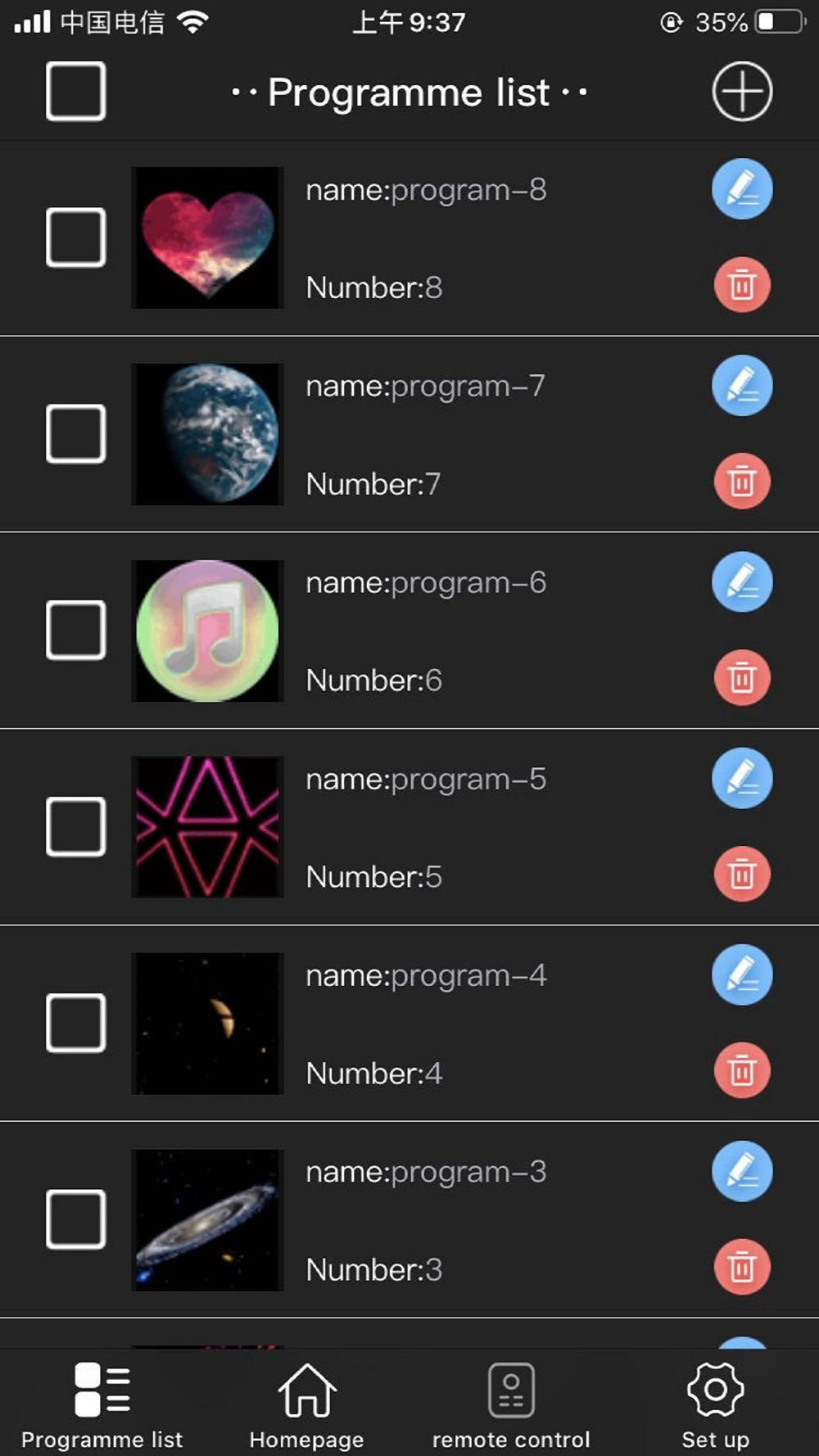
Task: Open the remote control tab
Action: click(x=511, y=1406)
